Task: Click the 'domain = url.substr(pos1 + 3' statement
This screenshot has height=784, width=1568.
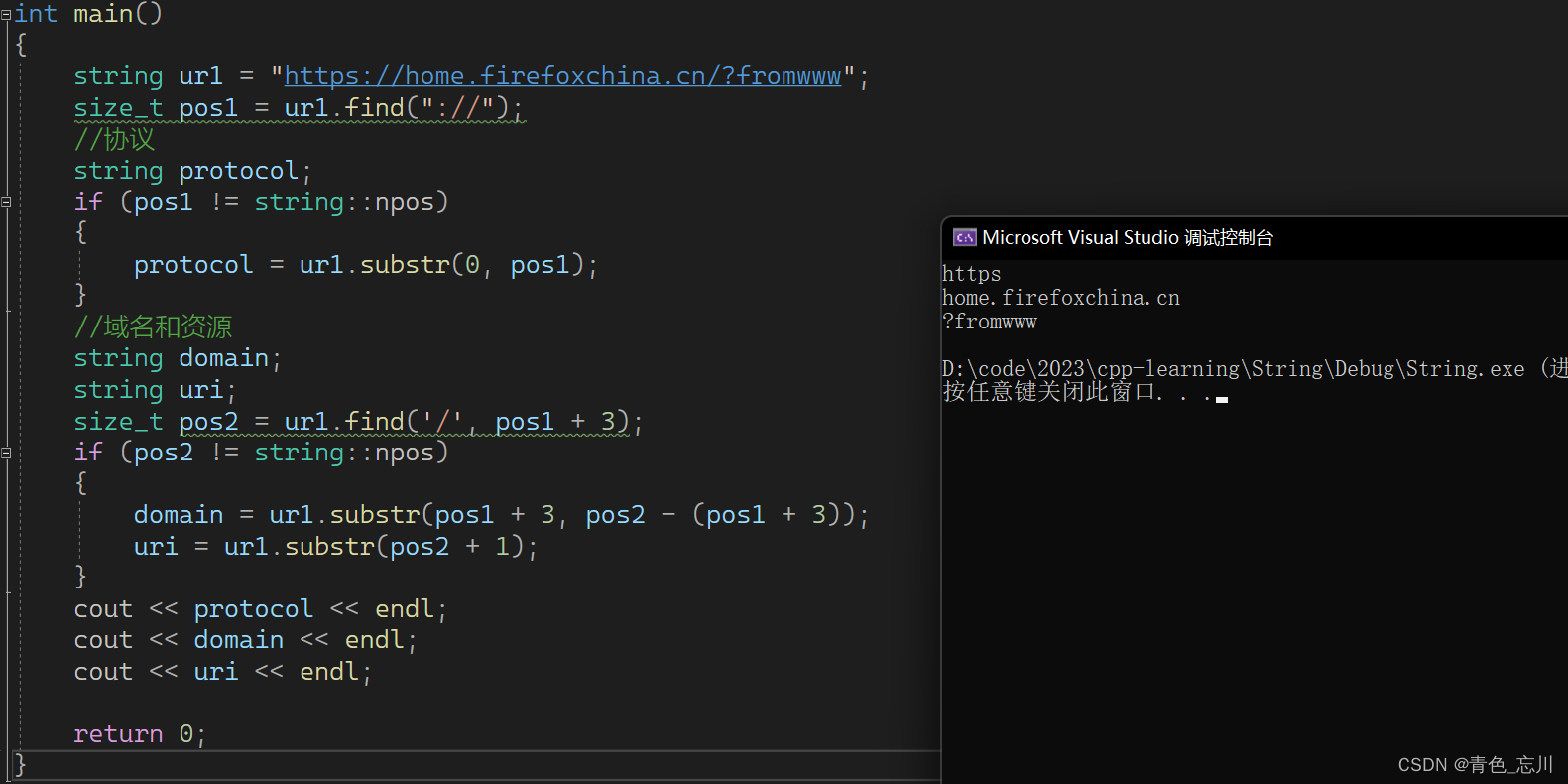Action: point(502,515)
